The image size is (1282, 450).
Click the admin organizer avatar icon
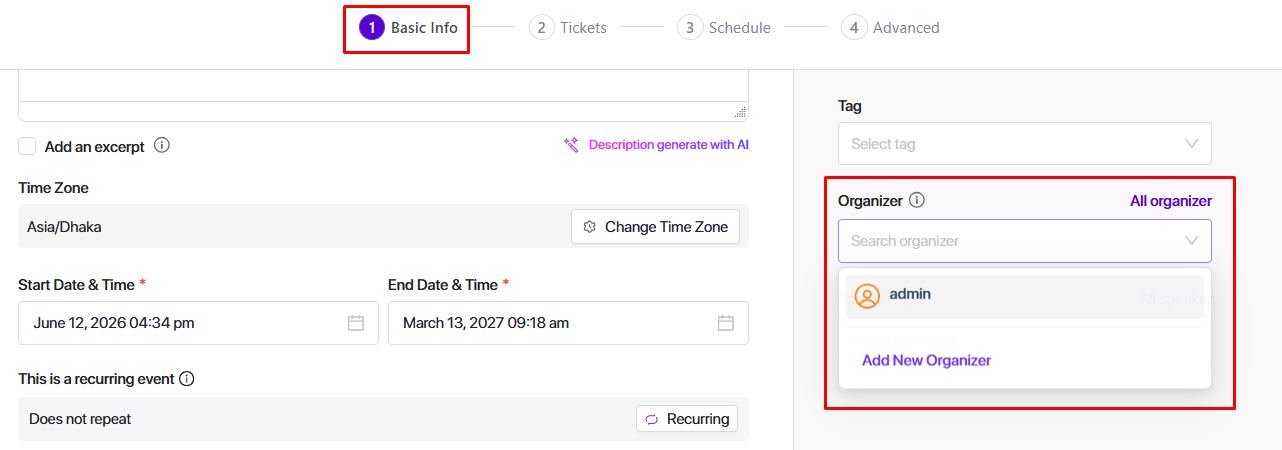pos(867,296)
